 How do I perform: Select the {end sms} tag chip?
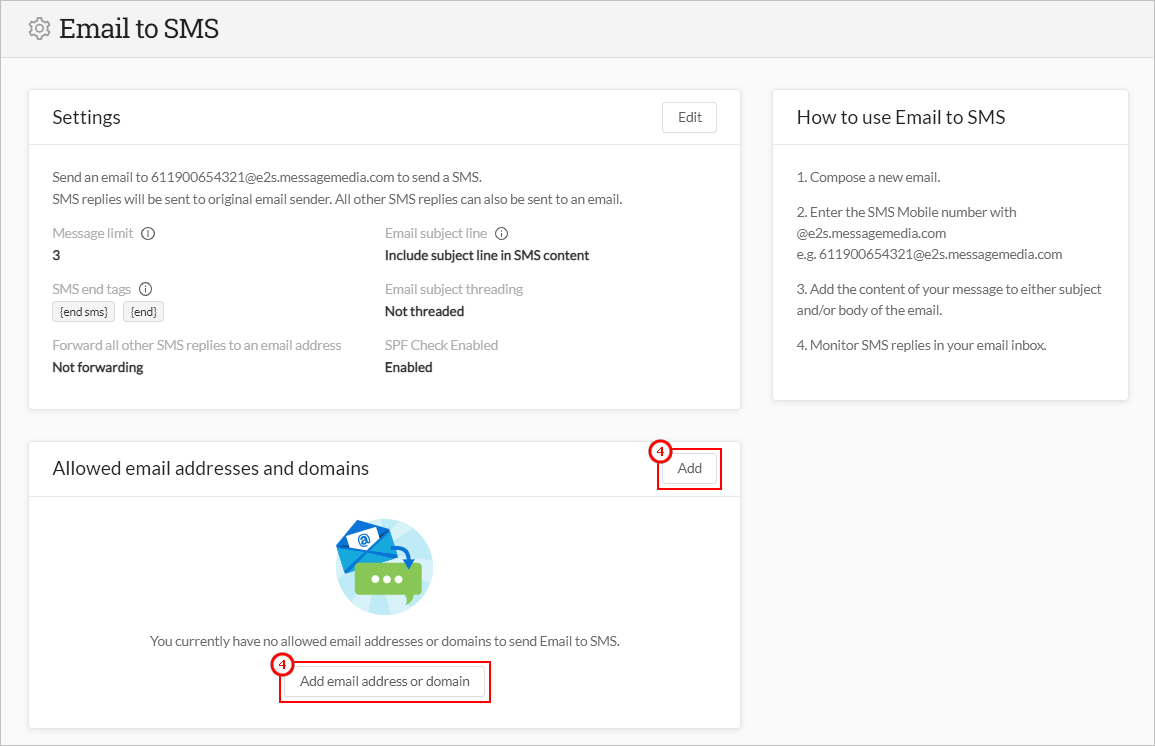pos(83,311)
